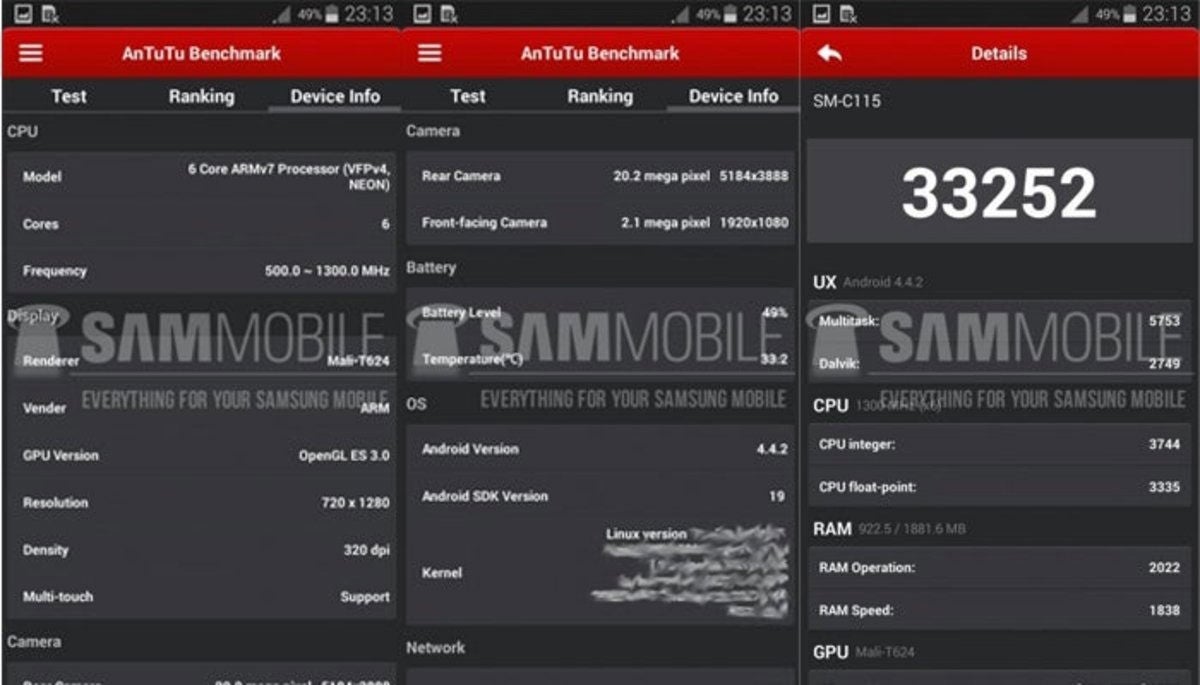The height and width of the screenshot is (685, 1200).
Task: Select the Front-facing Camera row
Action: [601, 223]
